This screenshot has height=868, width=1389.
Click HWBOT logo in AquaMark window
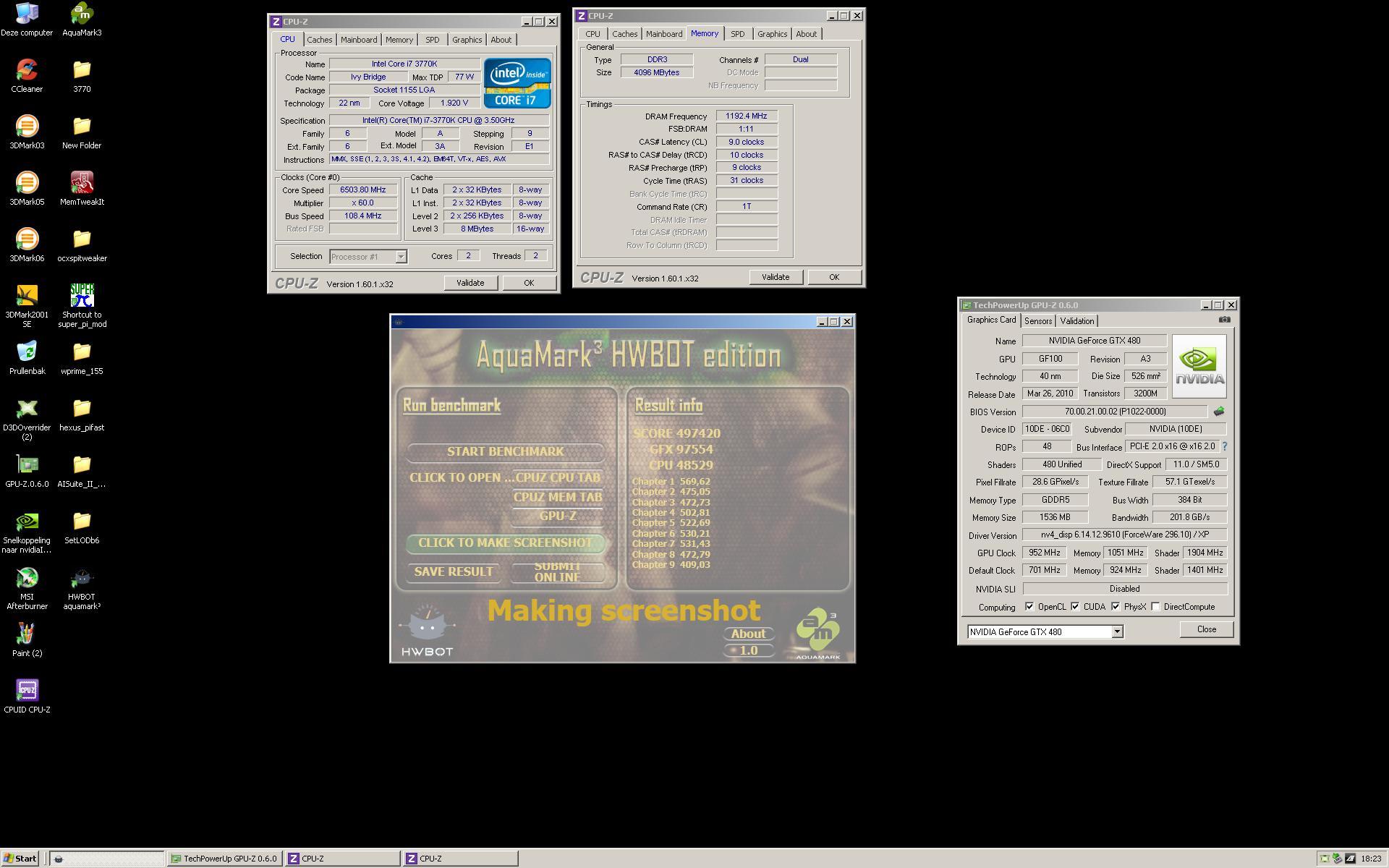[427, 631]
